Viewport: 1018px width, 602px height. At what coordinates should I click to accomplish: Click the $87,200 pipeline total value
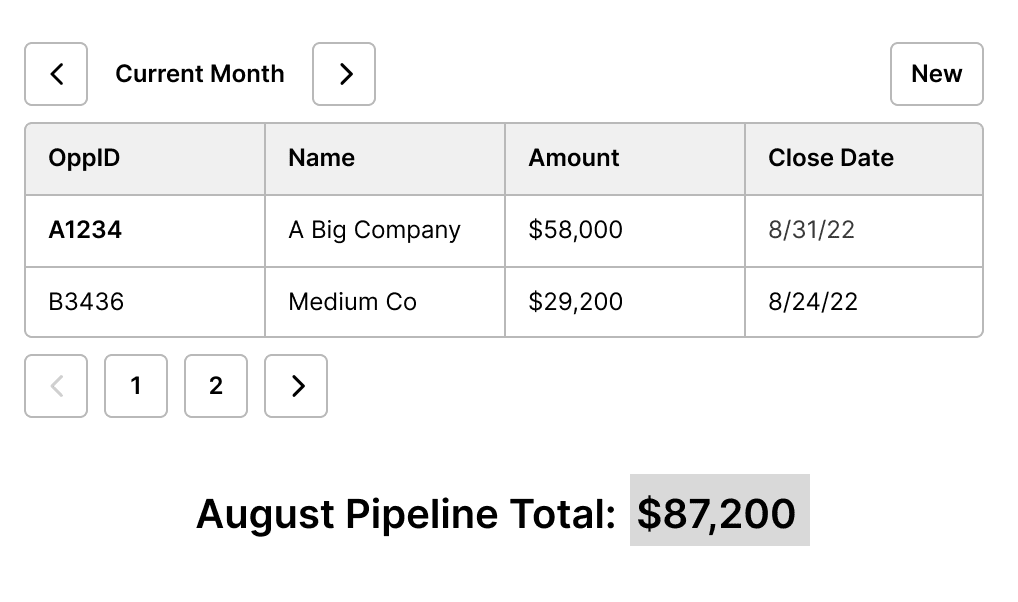(718, 512)
